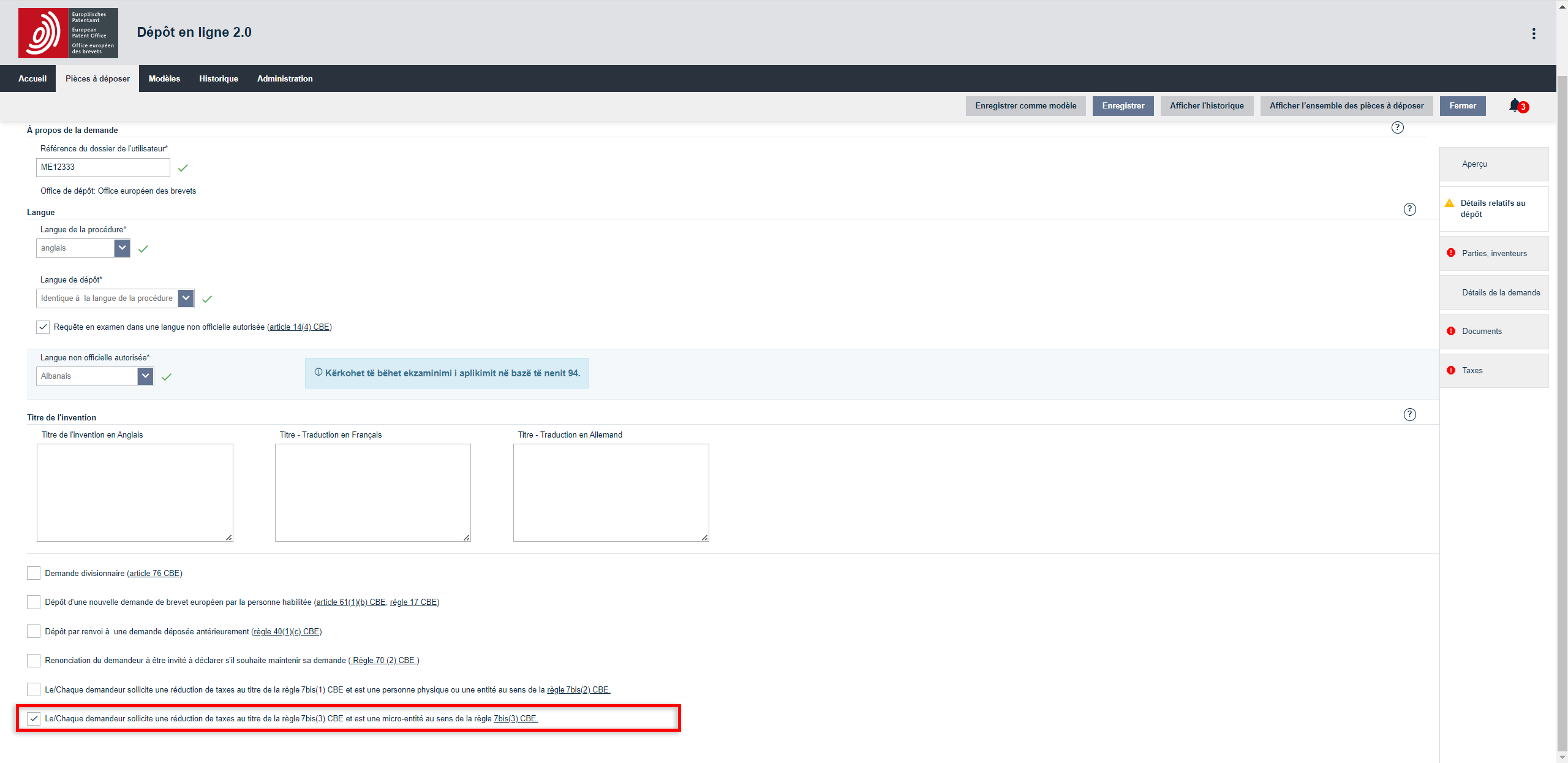Open help icon for Titre de l'invention
1568x763 pixels.
tap(1409, 414)
